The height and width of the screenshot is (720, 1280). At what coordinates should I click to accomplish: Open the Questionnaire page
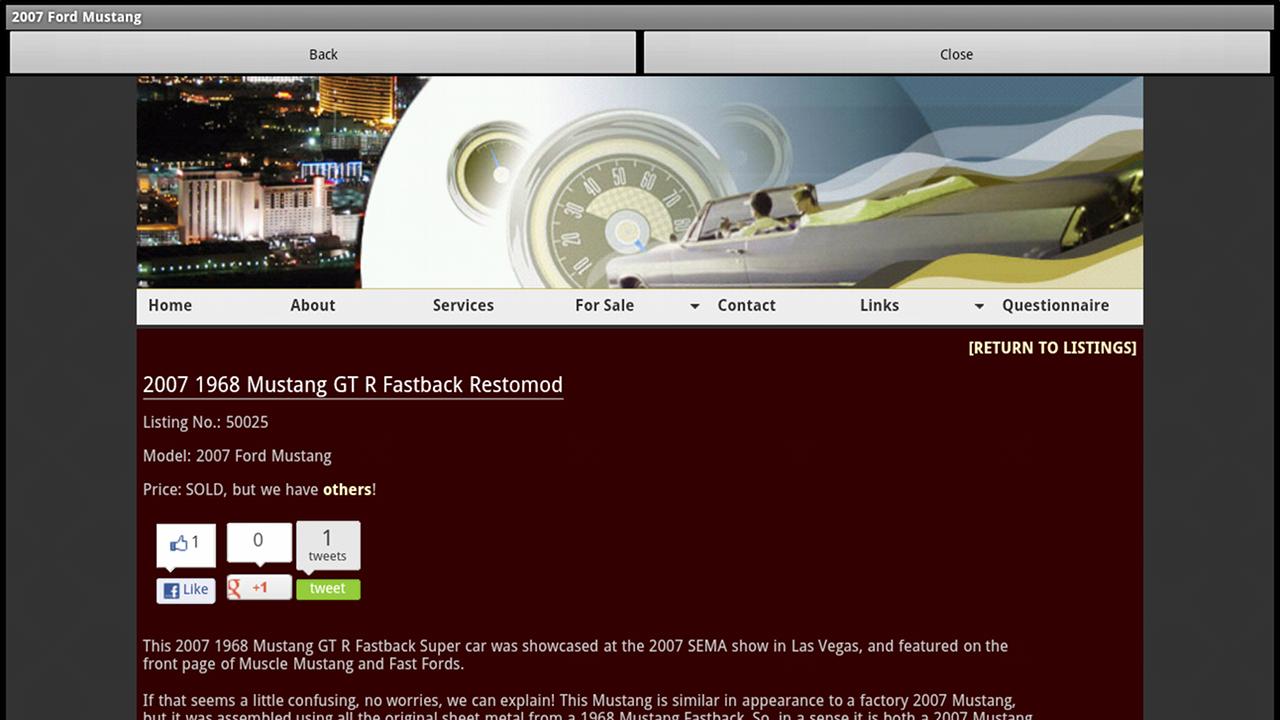coord(1055,306)
